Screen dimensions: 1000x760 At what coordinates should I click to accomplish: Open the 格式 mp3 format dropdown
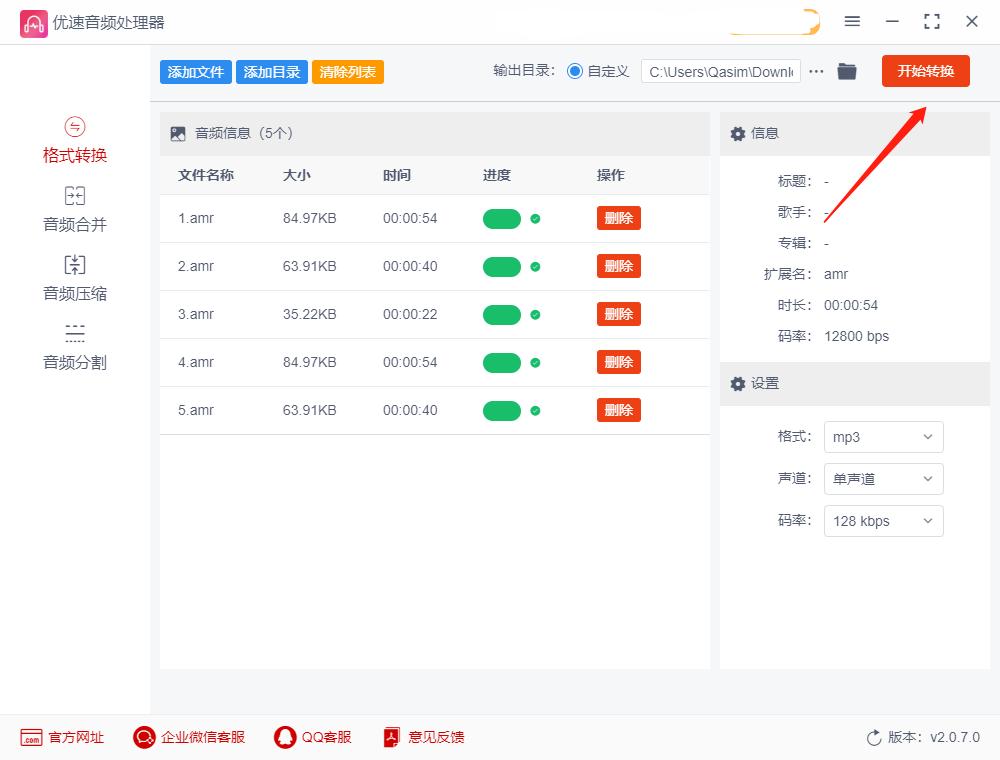click(x=883, y=437)
